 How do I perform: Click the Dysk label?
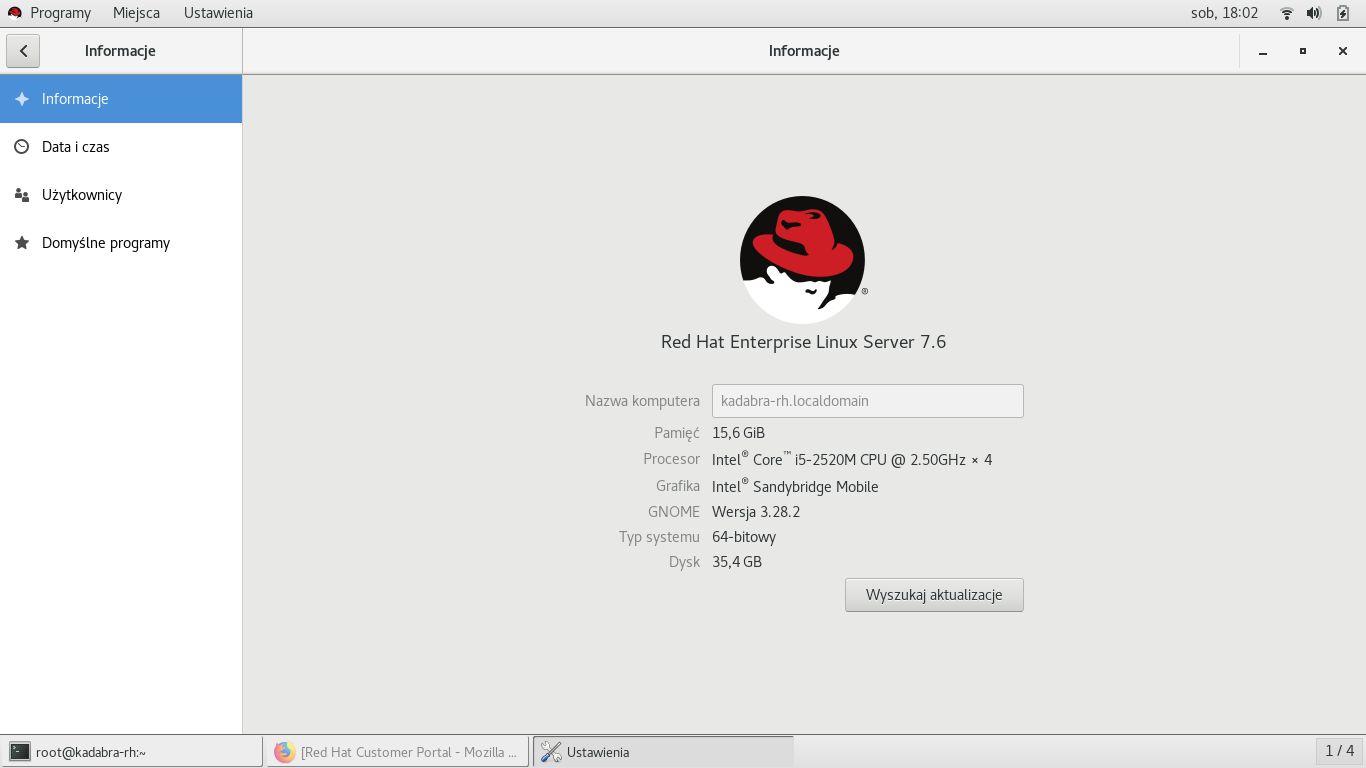(x=684, y=562)
